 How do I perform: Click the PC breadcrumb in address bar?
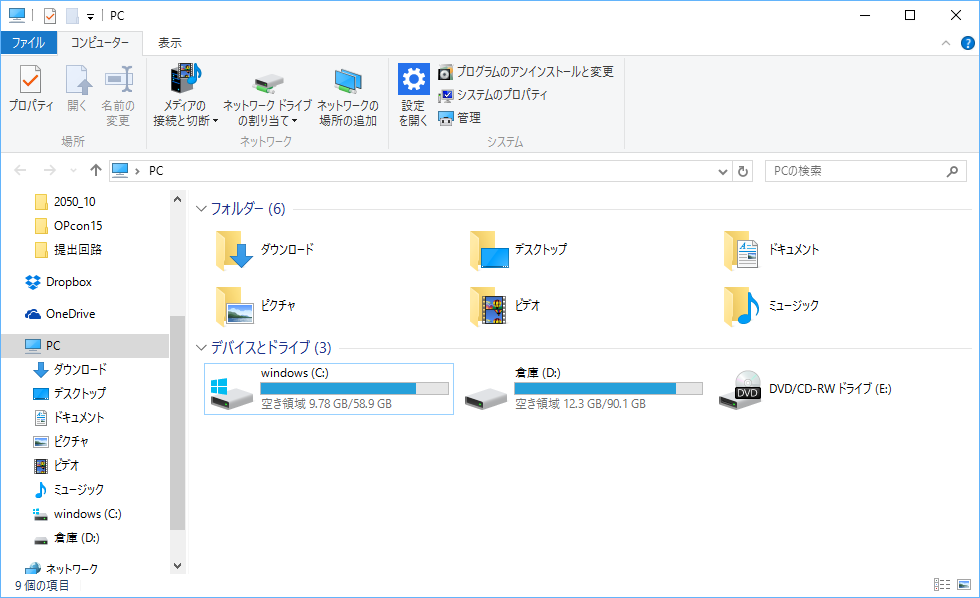(x=156, y=171)
